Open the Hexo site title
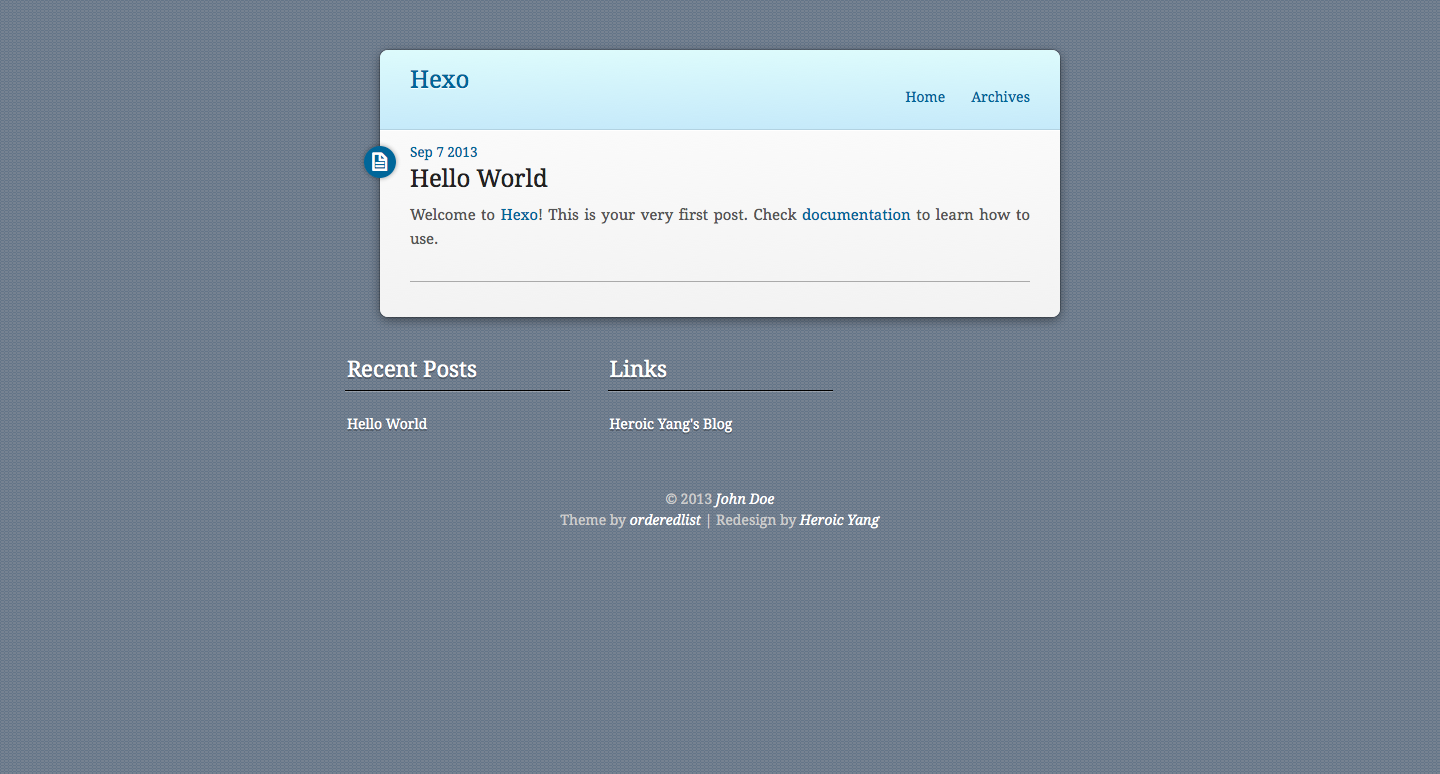 tap(439, 80)
